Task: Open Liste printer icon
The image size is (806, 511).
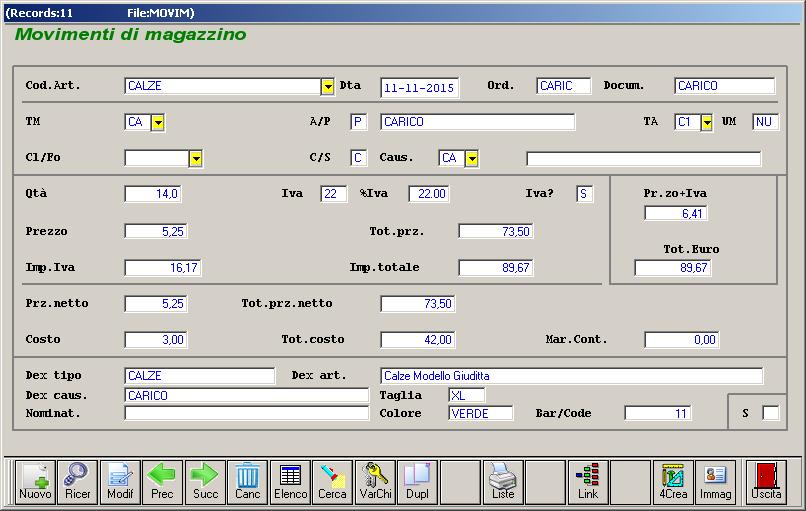Action: tap(503, 482)
